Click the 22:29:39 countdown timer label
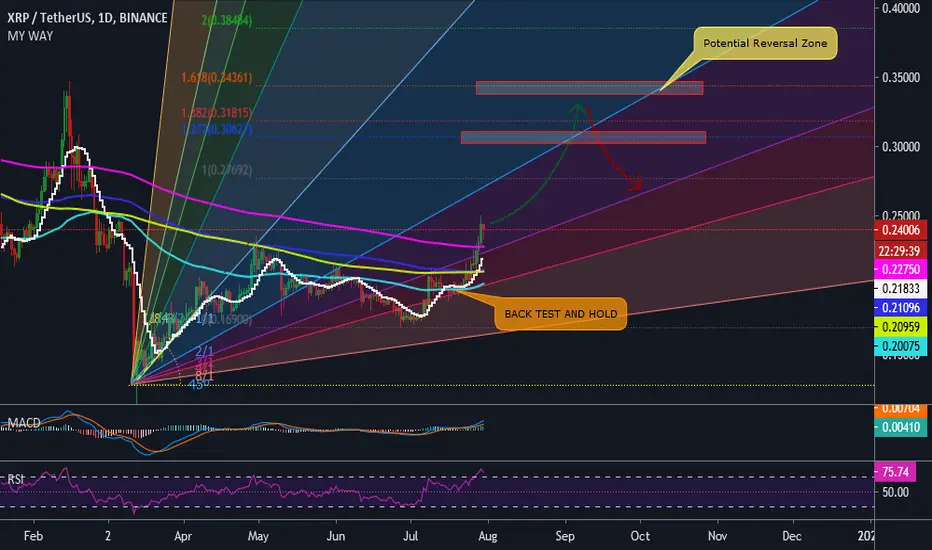Image resolution: width=932 pixels, height=550 pixels. click(x=900, y=251)
